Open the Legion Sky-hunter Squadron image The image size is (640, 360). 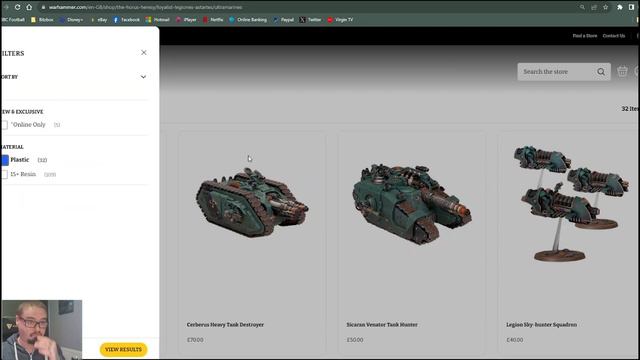coord(571,203)
